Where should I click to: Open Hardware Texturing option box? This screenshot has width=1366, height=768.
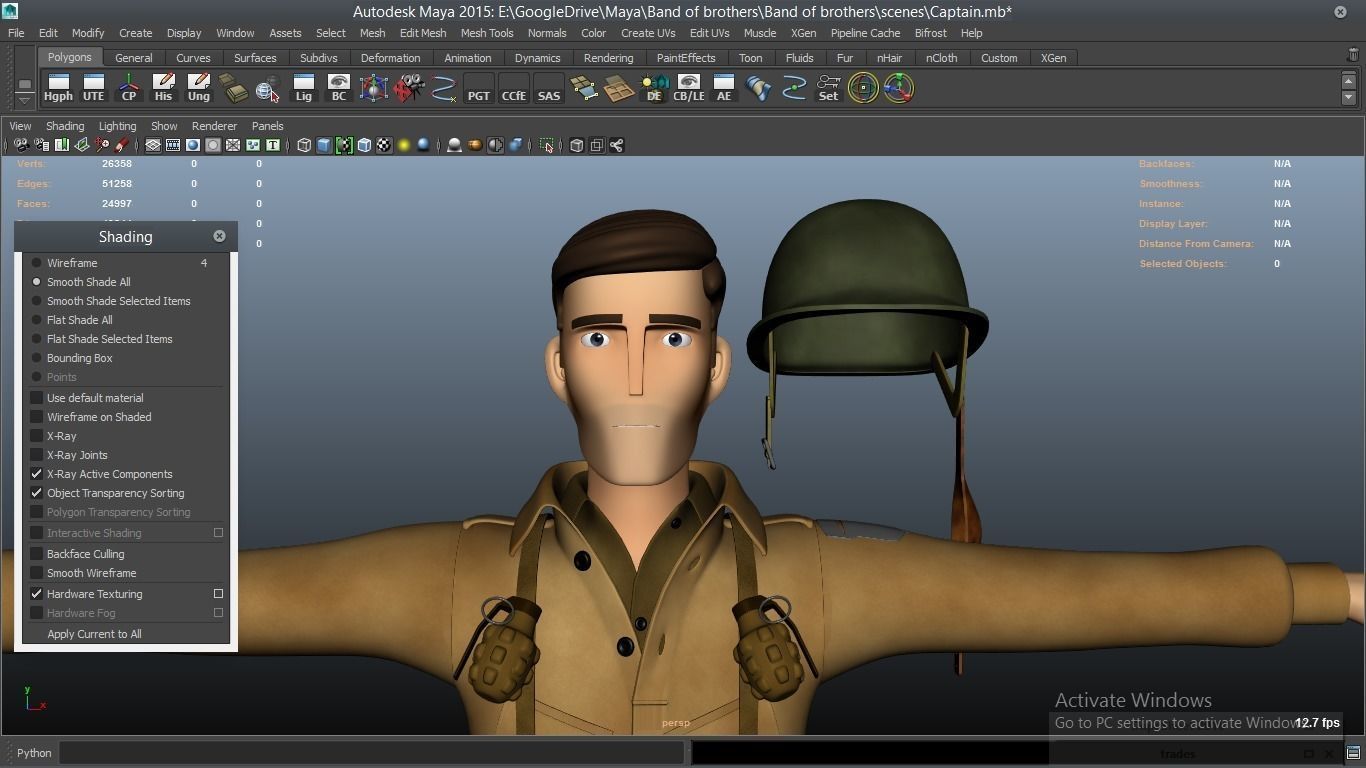218,594
